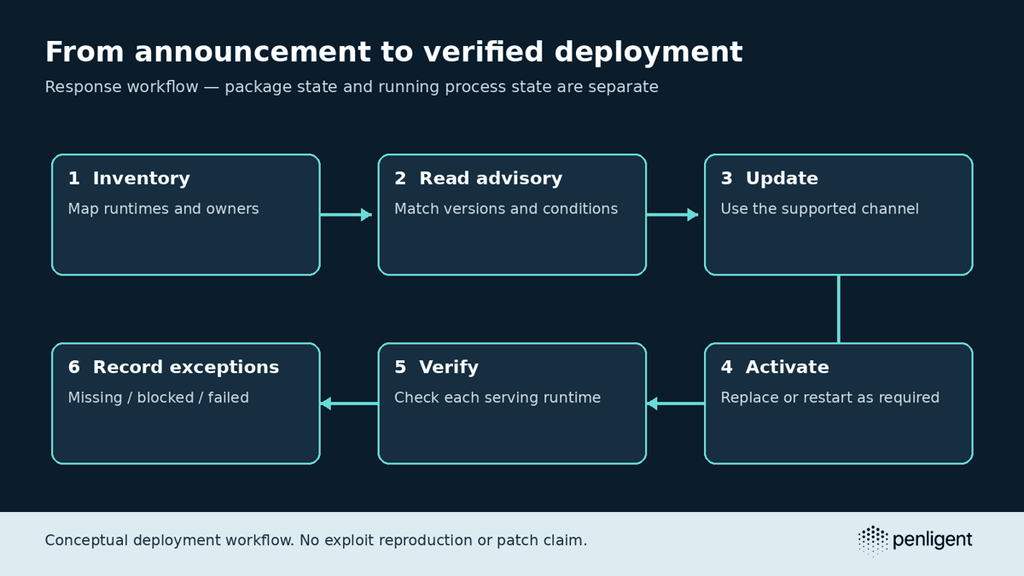The image size is (1024, 576).
Task: Click the "3 Update" step heading
Action: pyautogui.click(x=769, y=178)
